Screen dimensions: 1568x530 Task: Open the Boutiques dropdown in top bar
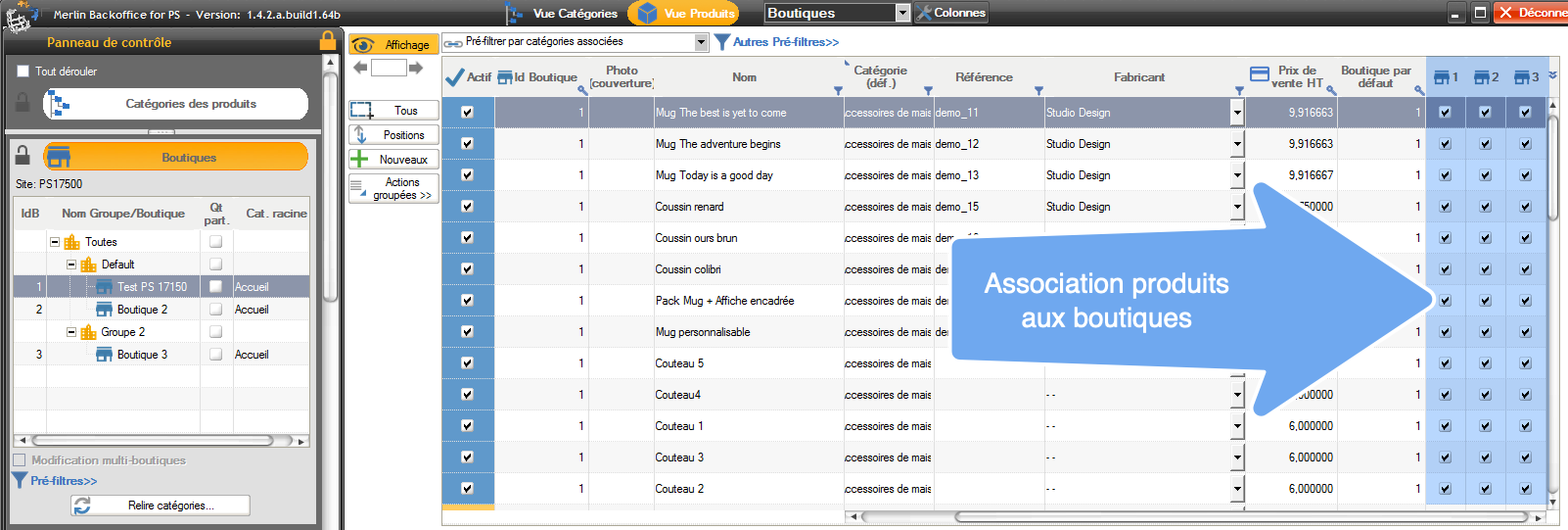point(902,13)
